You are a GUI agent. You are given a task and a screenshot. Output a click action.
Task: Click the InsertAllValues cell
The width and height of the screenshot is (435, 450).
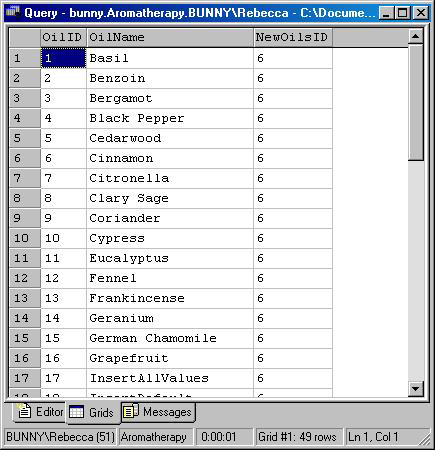[170, 378]
